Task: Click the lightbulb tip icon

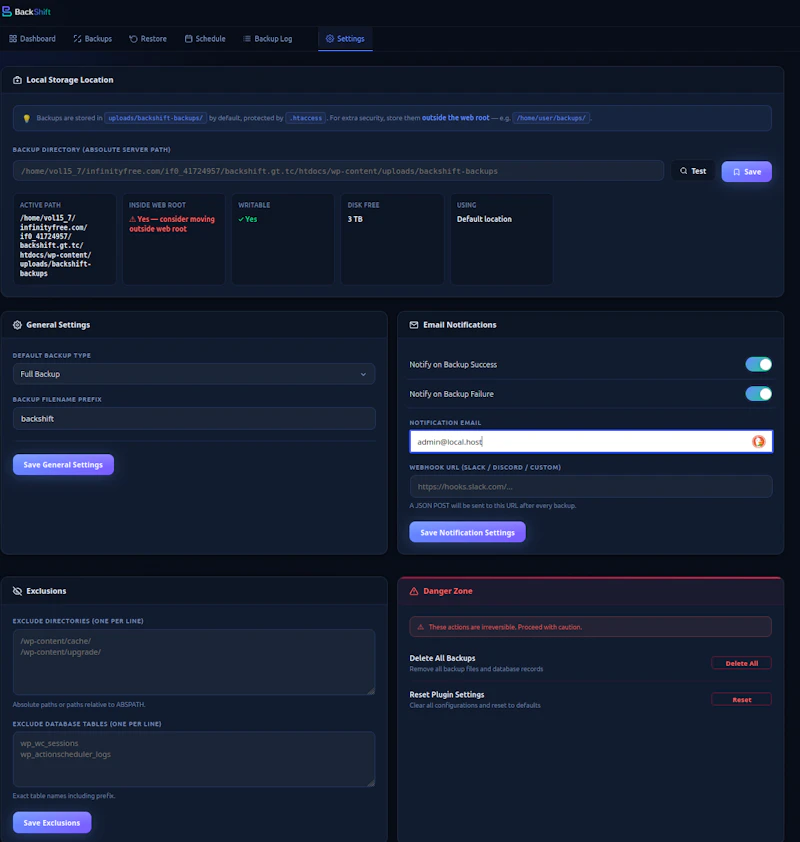Action: 26,118
